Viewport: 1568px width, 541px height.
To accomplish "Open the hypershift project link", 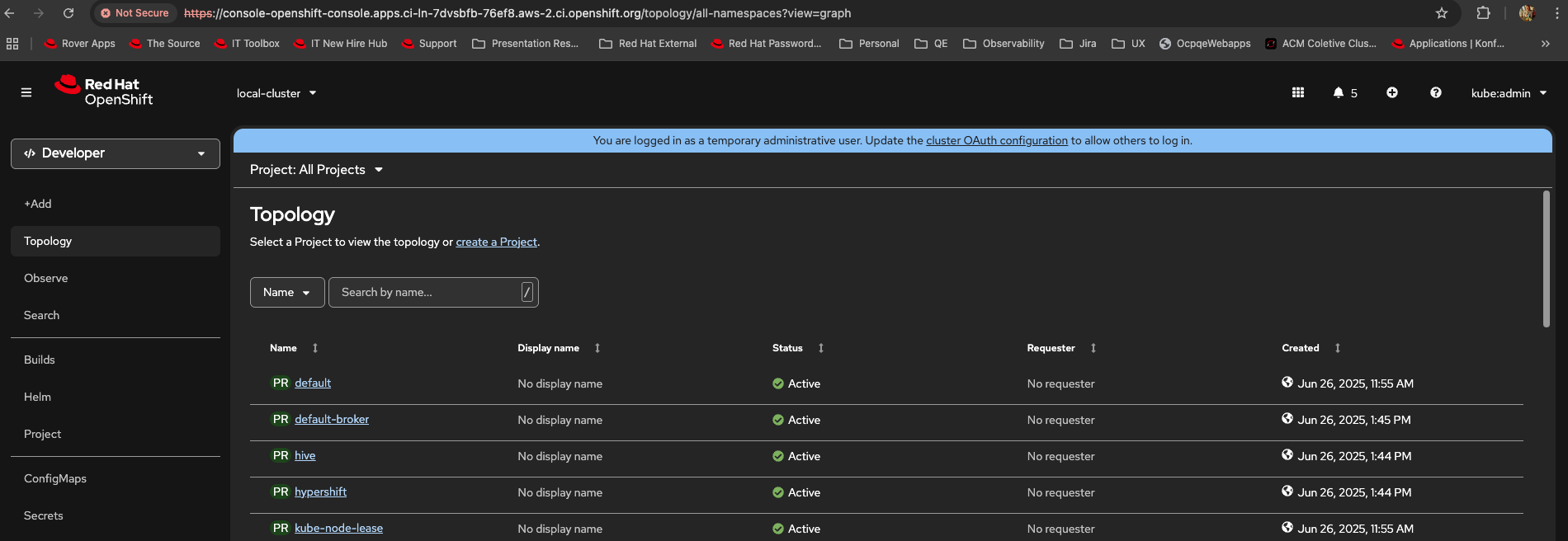I will click(x=320, y=492).
